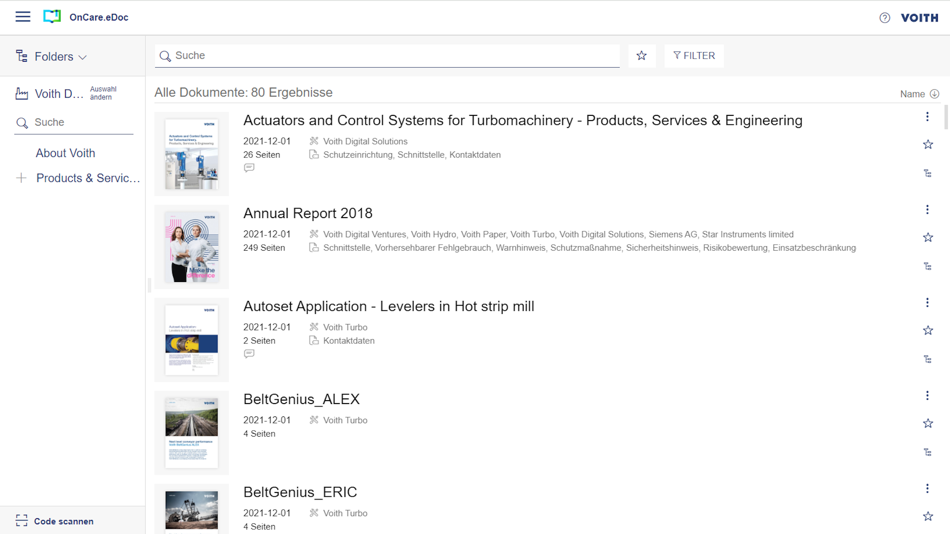Open the hamburger main menu
Image resolution: width=950 pixels, height=534 pixels.
(23, 16)
